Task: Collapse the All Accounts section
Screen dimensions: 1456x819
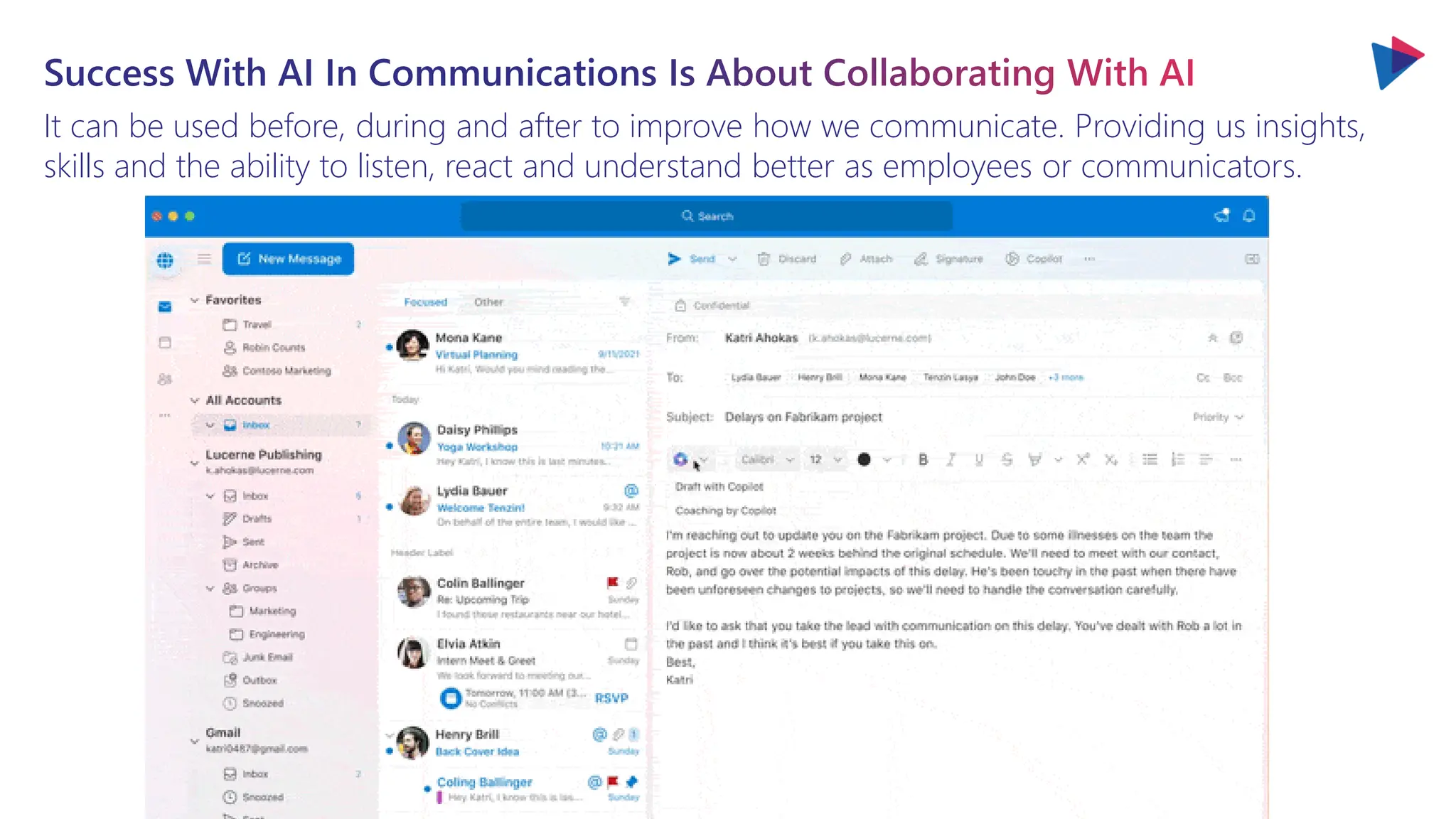Action: pyautogui.click(x=194, y=400)
